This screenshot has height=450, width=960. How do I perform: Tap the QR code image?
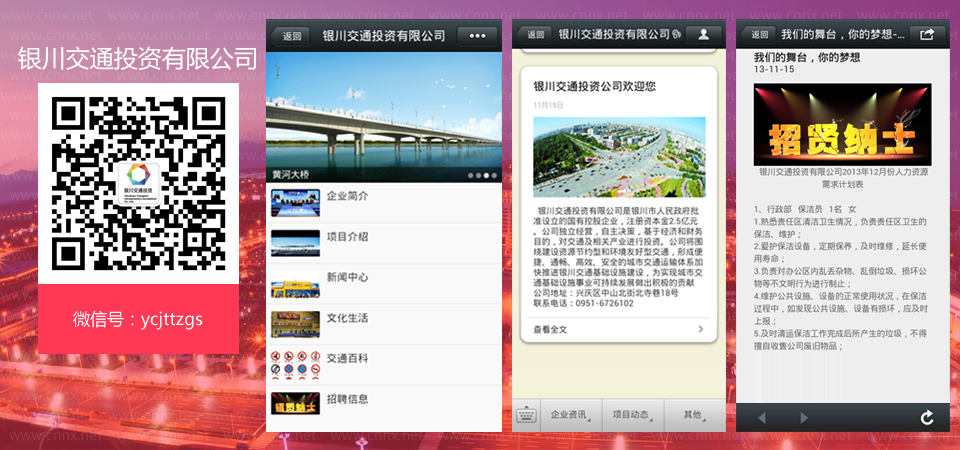(138, 184)
